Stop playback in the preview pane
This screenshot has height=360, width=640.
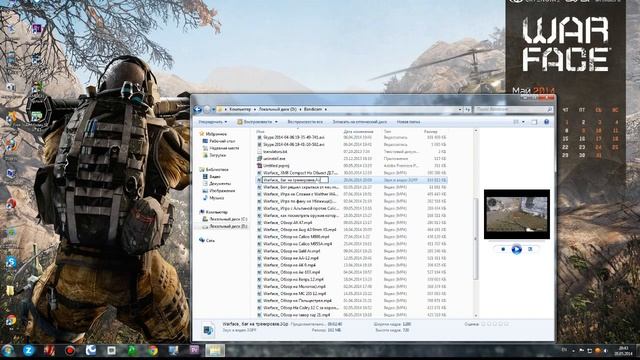click(x=503, y=249)
